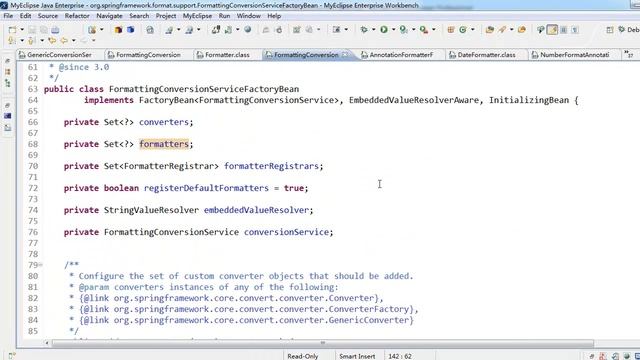Click the Save toolbar icon
The height and width of the screenshot is (360, 640).
click(32, 30)
